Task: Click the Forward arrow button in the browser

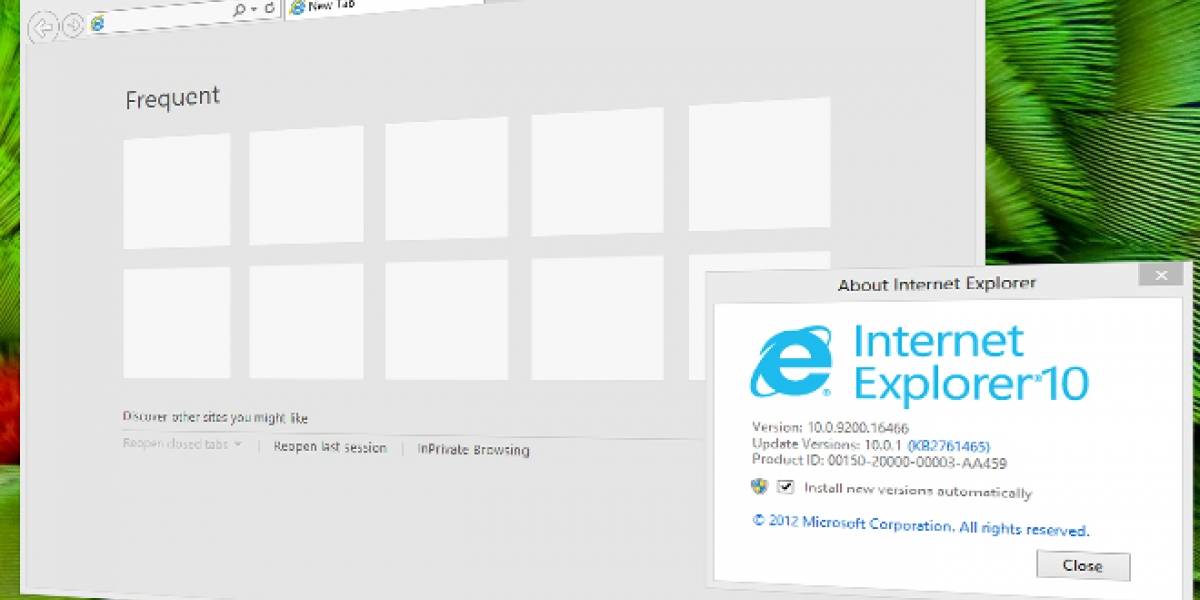Action: point(72,25)
